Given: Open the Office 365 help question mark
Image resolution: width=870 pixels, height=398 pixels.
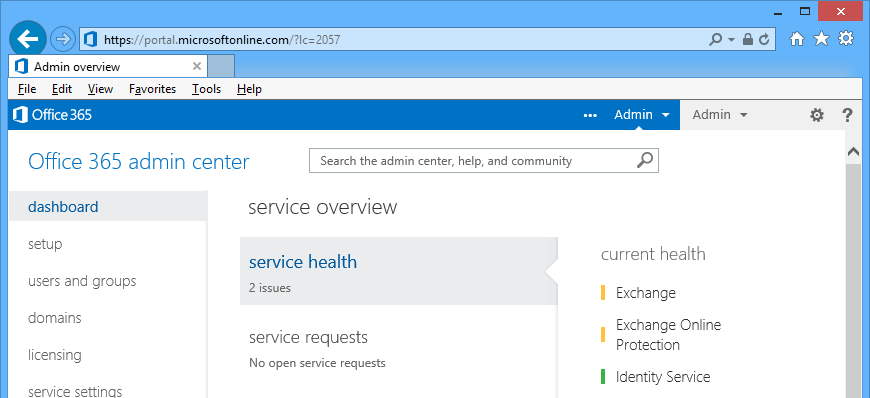Looking at the screenshot, I should tap(847, 115).
